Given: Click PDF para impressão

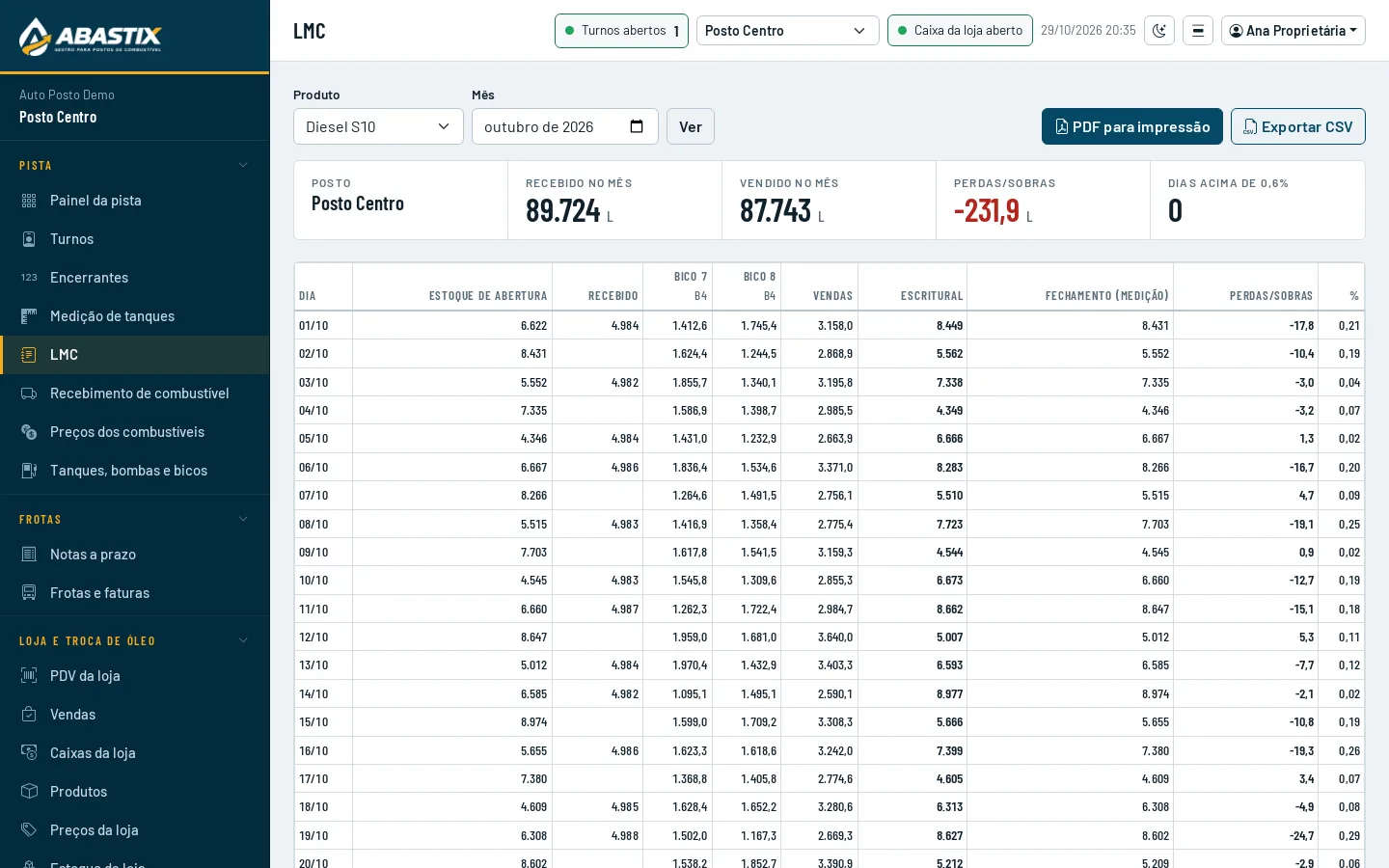Looking at the screenshot, I should (x=1132, y=126).
